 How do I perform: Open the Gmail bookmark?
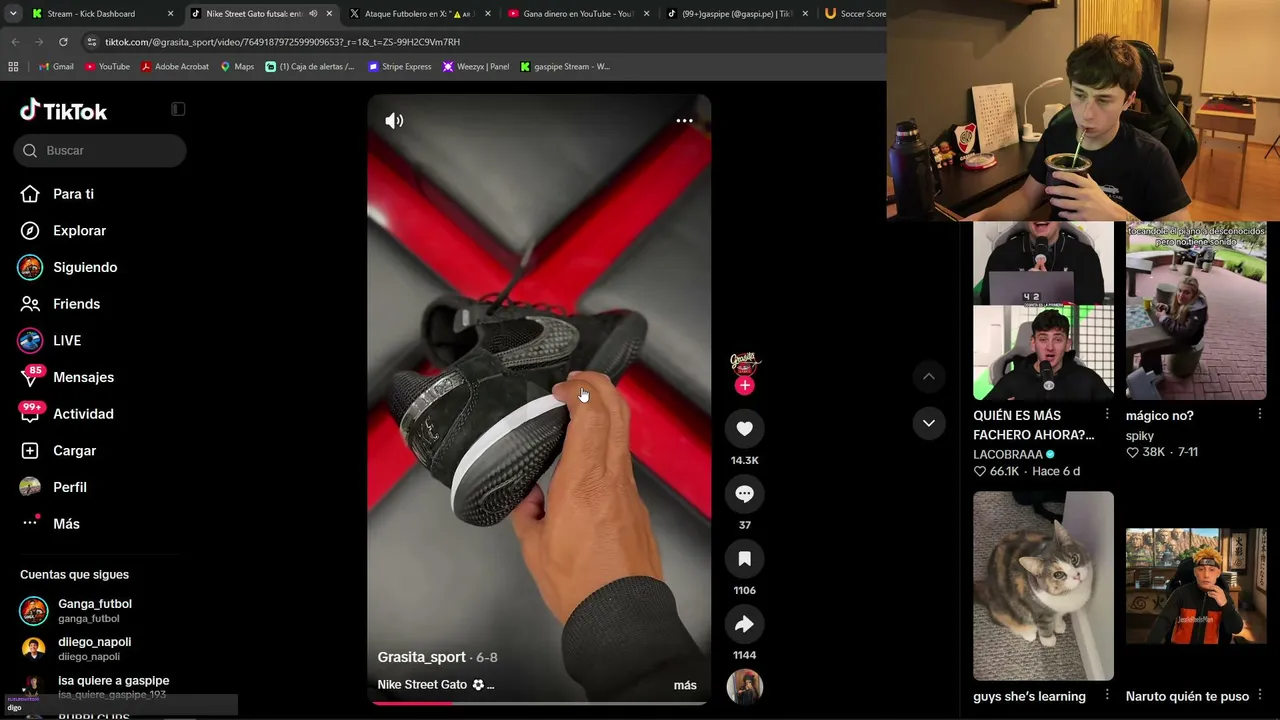point(56,67)
